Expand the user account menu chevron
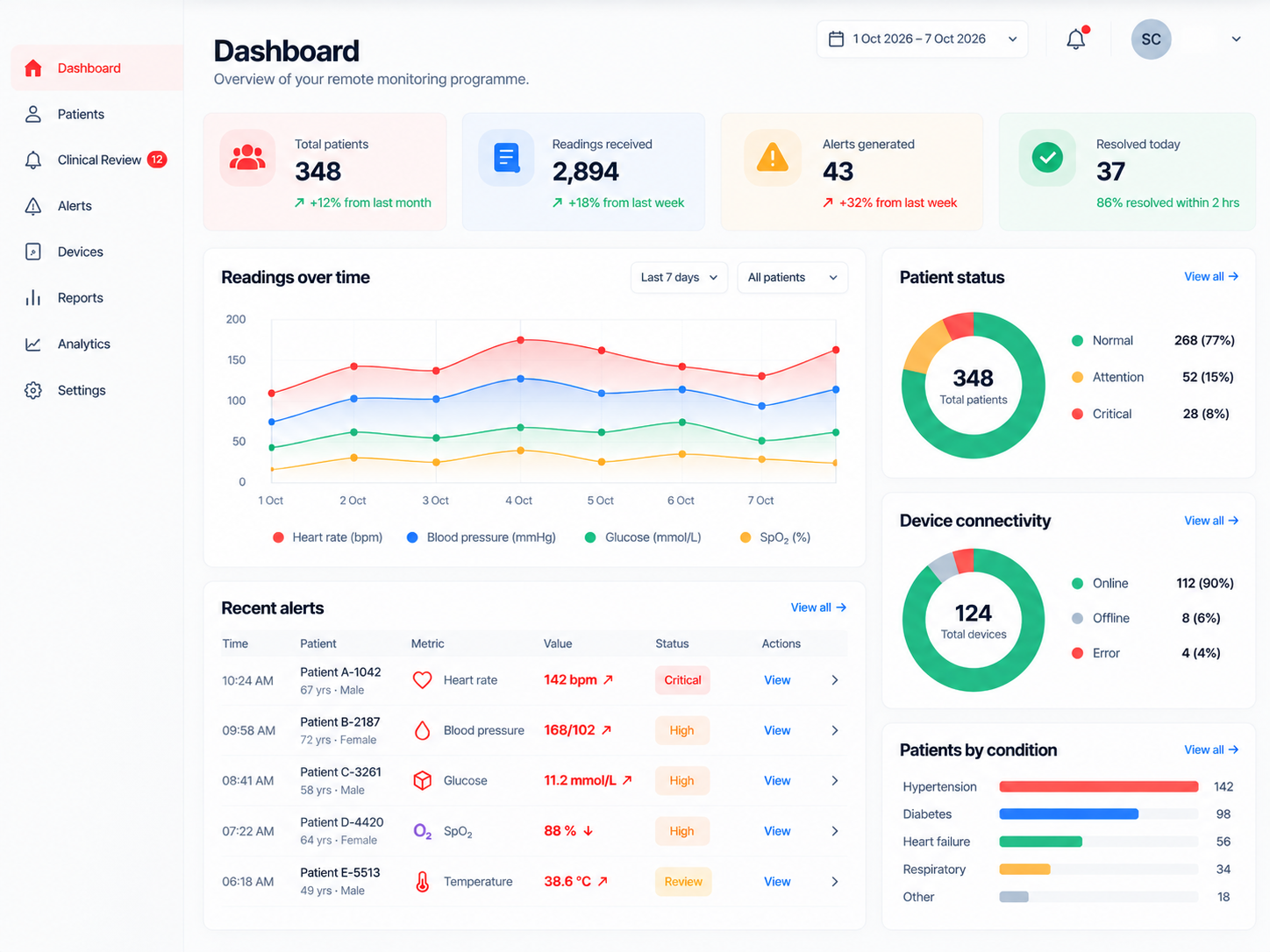 (x=1236, y=39)
